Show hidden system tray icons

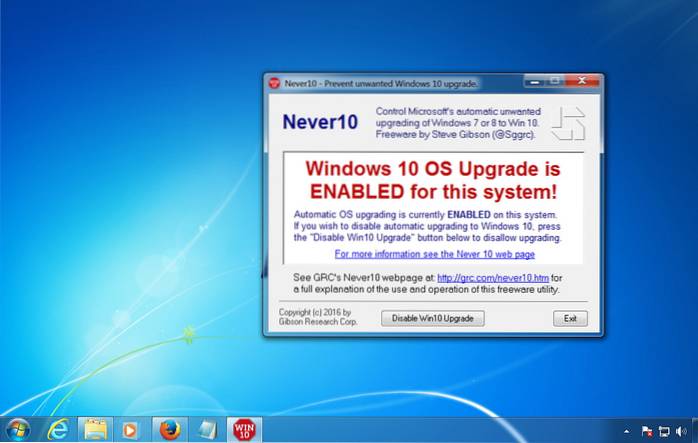tap(627, 430)
